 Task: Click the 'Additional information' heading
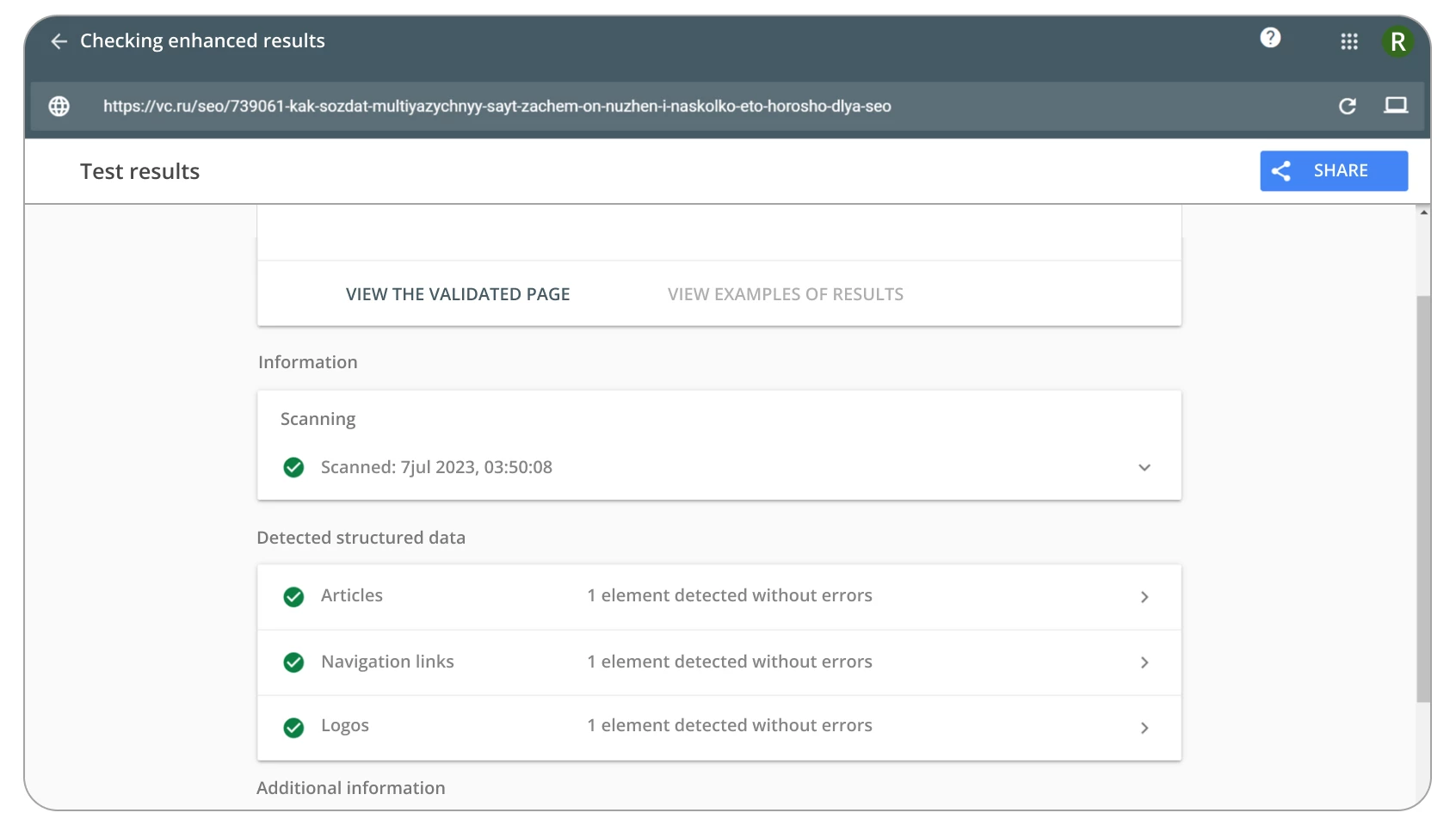coord(350,788)
